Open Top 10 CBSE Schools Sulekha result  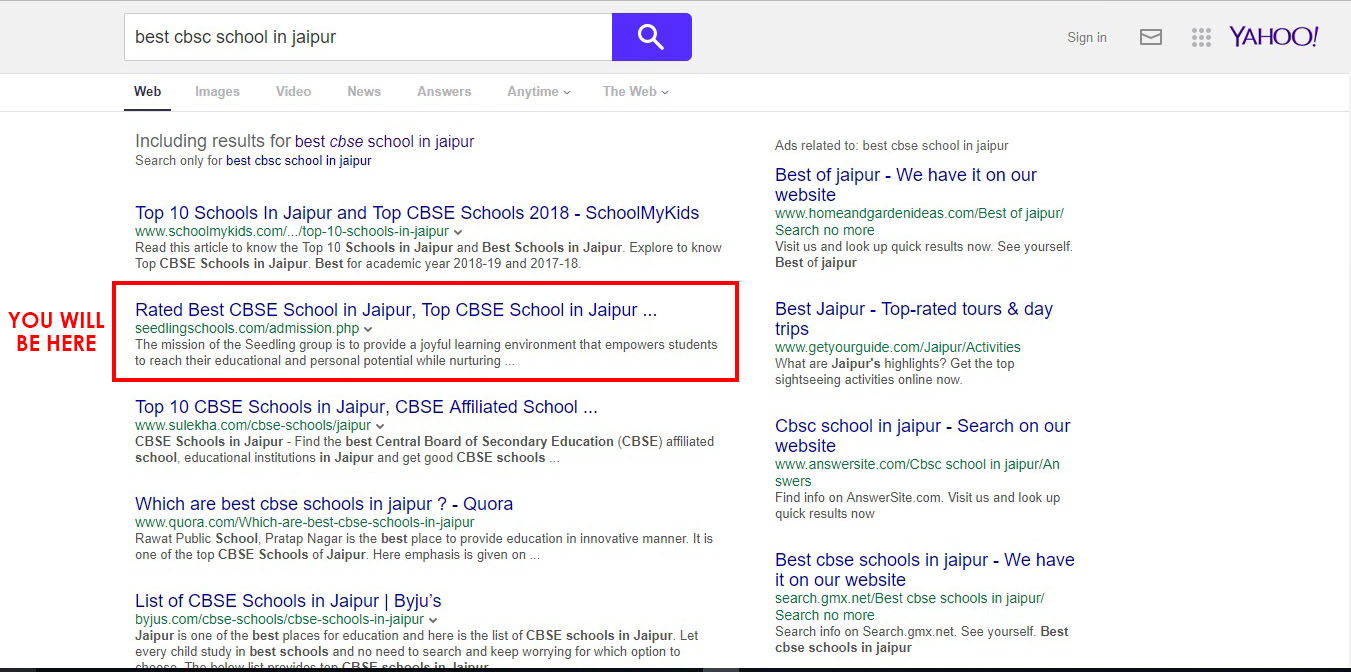366,407
